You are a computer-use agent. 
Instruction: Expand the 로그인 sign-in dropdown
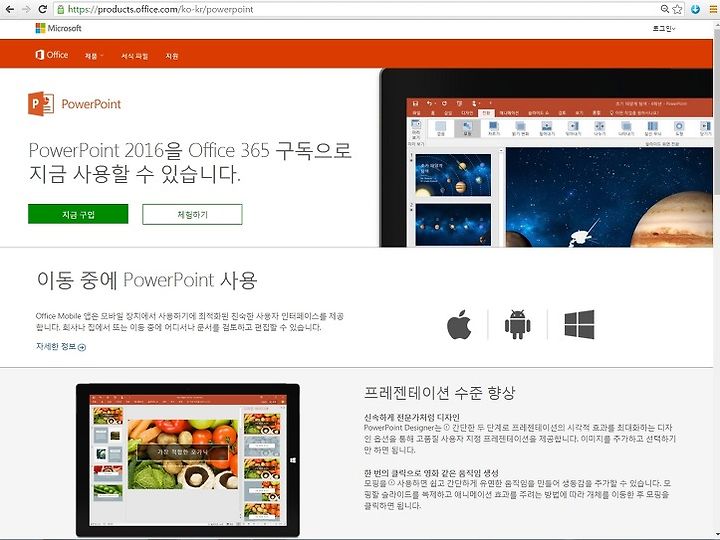point(664,28)
